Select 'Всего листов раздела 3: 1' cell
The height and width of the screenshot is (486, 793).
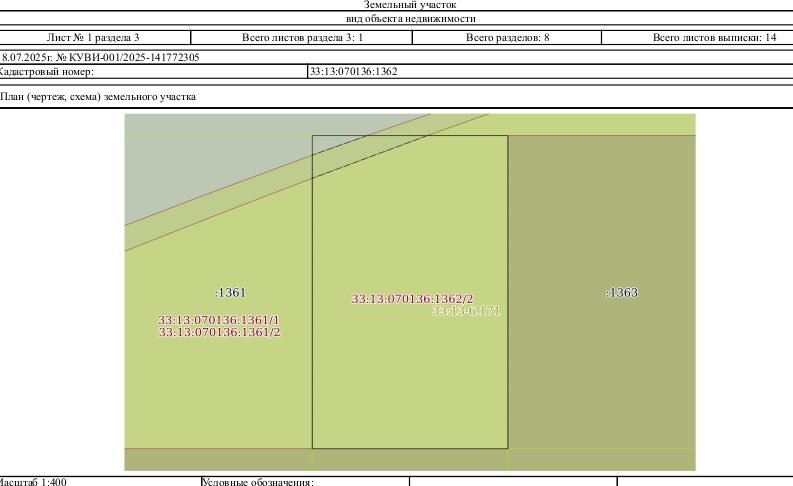click(x=302, y=37)
